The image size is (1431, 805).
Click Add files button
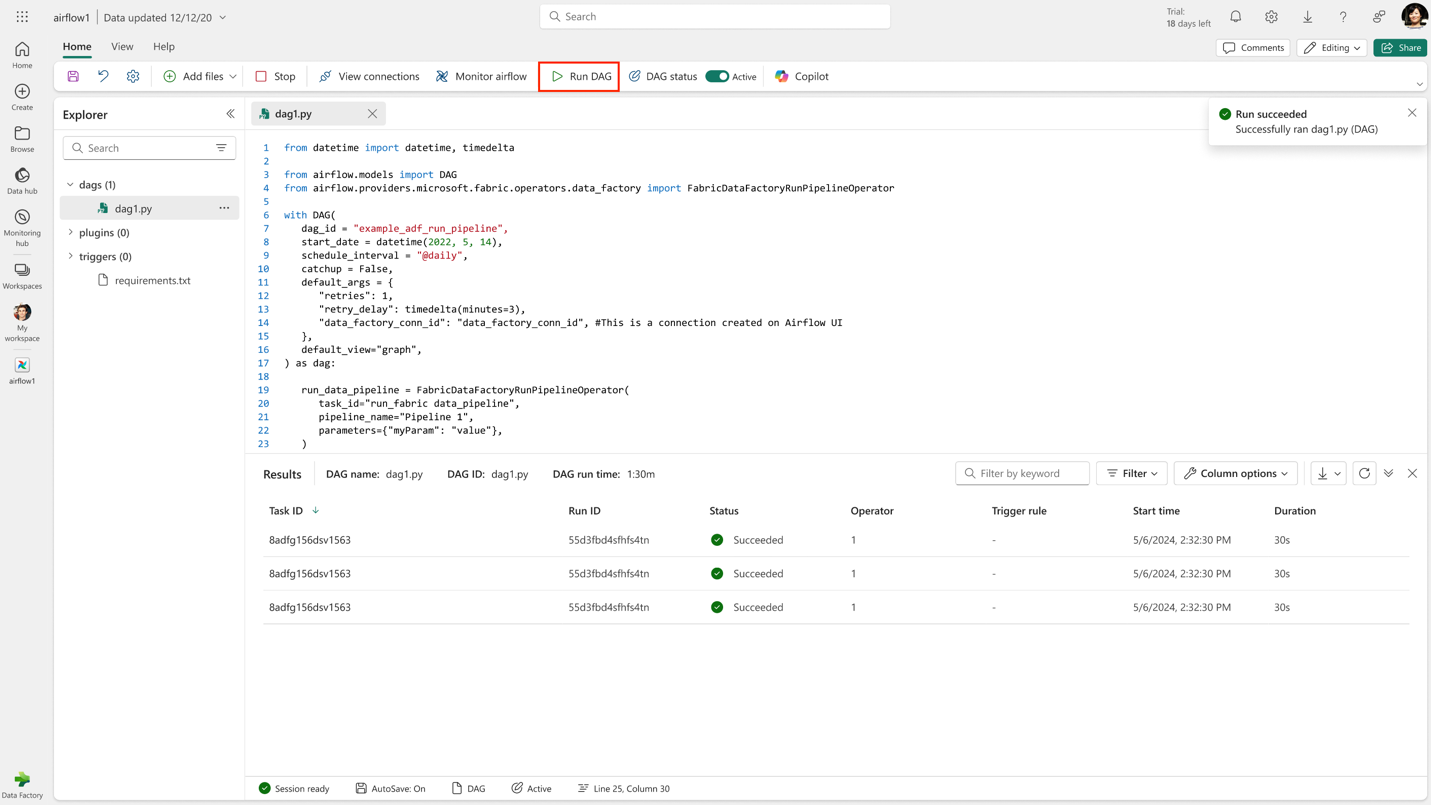coord(193,76)
